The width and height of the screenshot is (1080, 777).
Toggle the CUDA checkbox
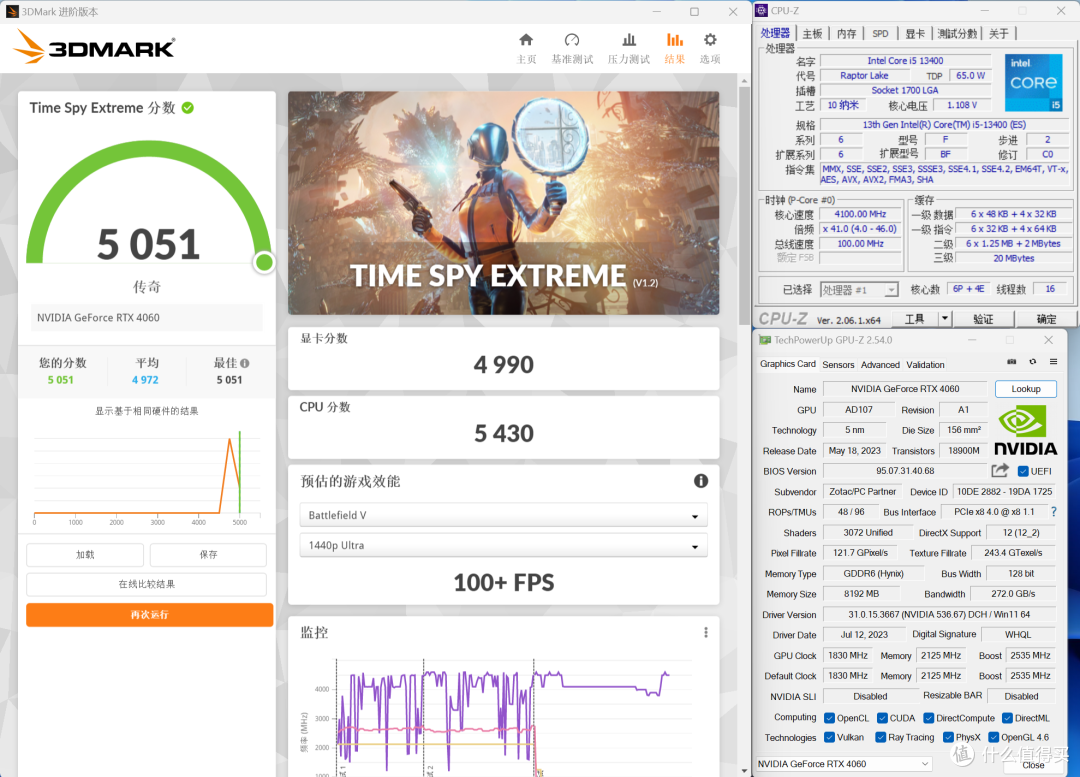click(882, 718)
